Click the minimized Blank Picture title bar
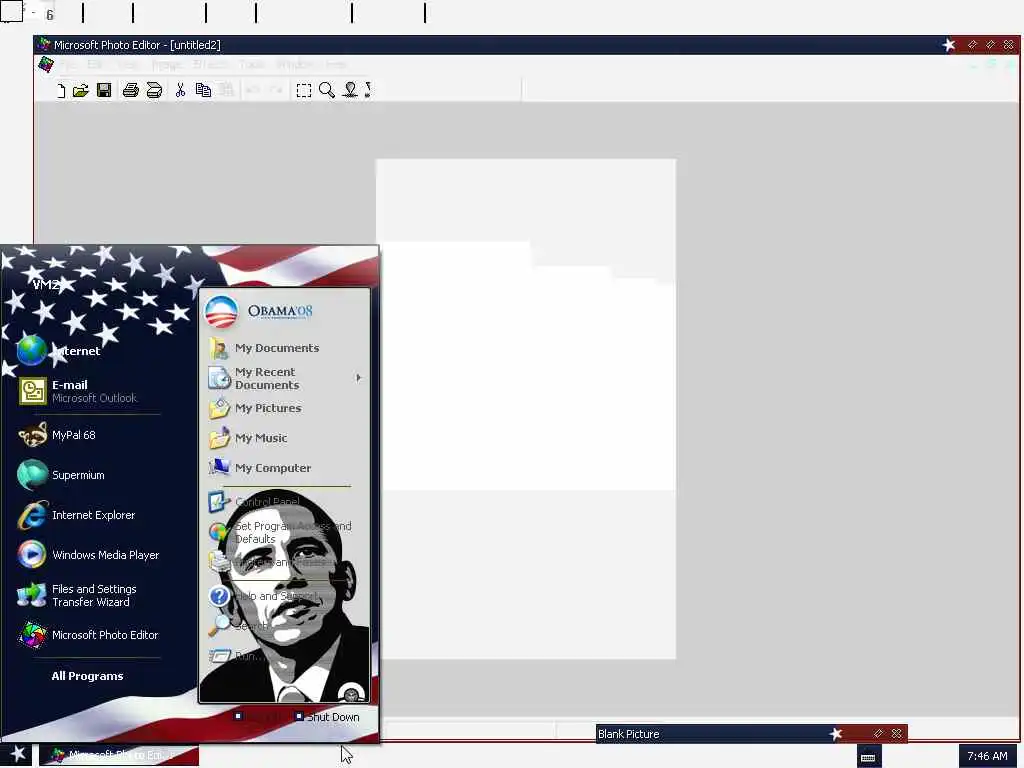Screen dimensions: 1024x768 (x=751, y=733)
